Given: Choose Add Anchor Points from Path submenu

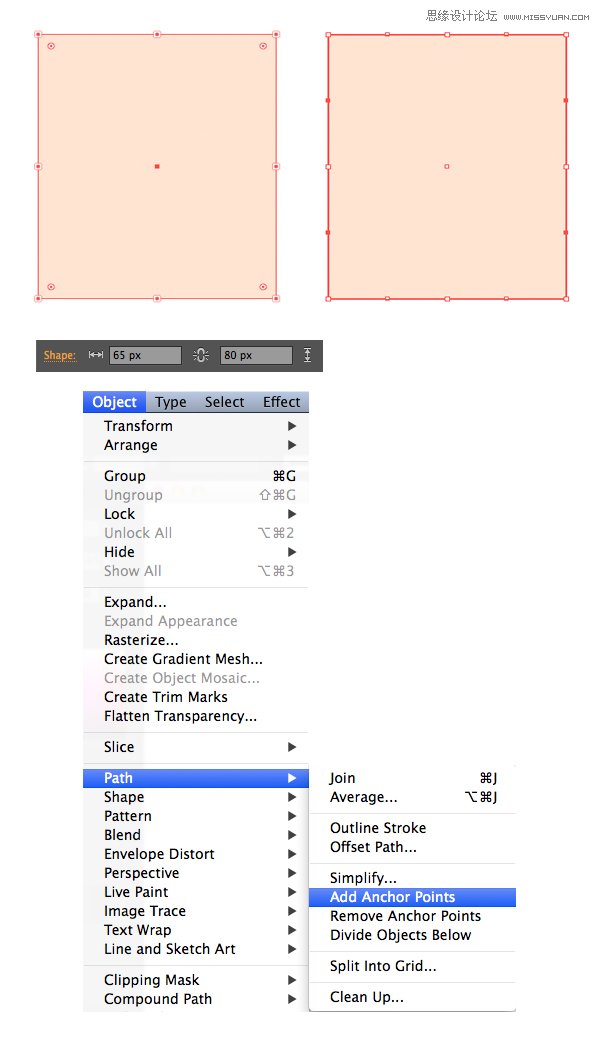Looking at the screenshot, I should tap(392, 897).
